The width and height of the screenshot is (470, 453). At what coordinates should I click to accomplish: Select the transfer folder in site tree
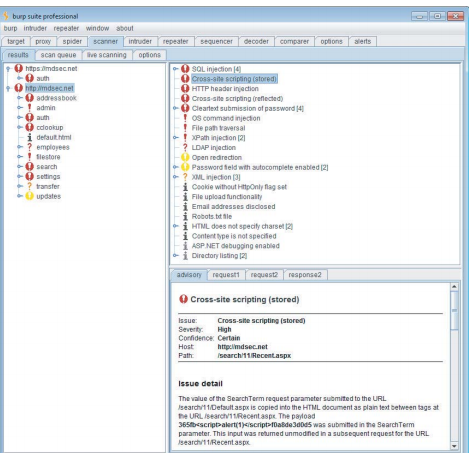click(x=48, y=186)
